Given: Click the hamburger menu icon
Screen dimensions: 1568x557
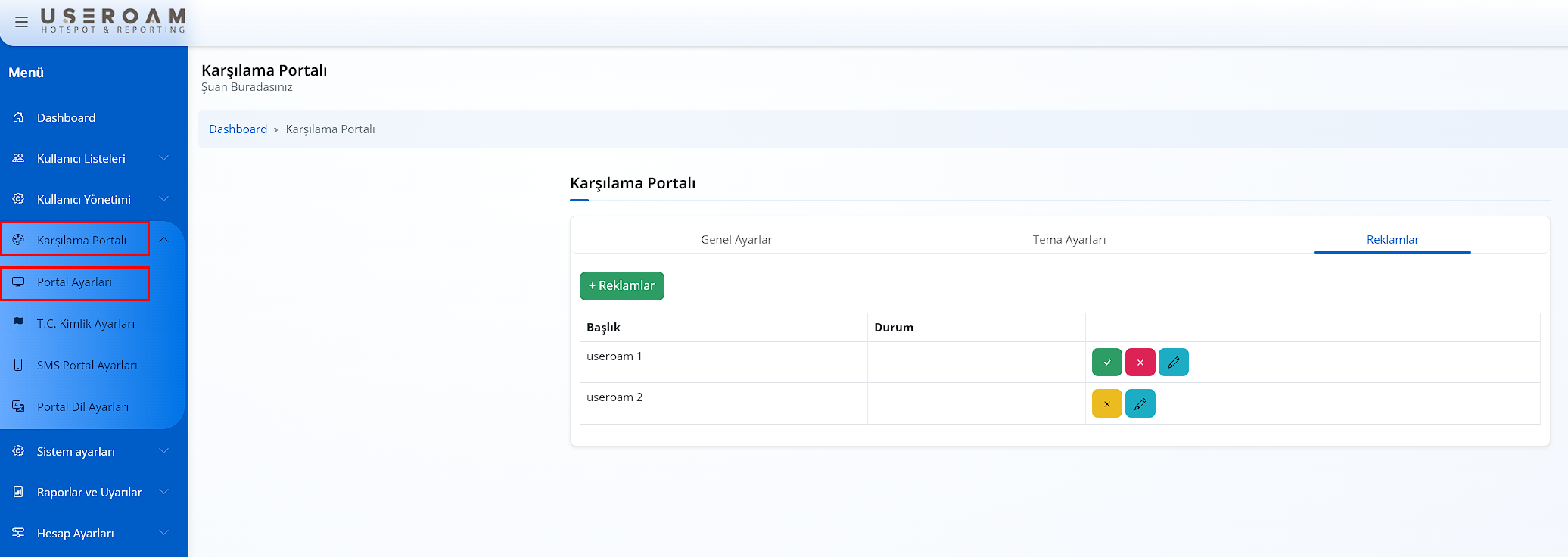Looking at the screenshot, I should click(x=21, y=22).
